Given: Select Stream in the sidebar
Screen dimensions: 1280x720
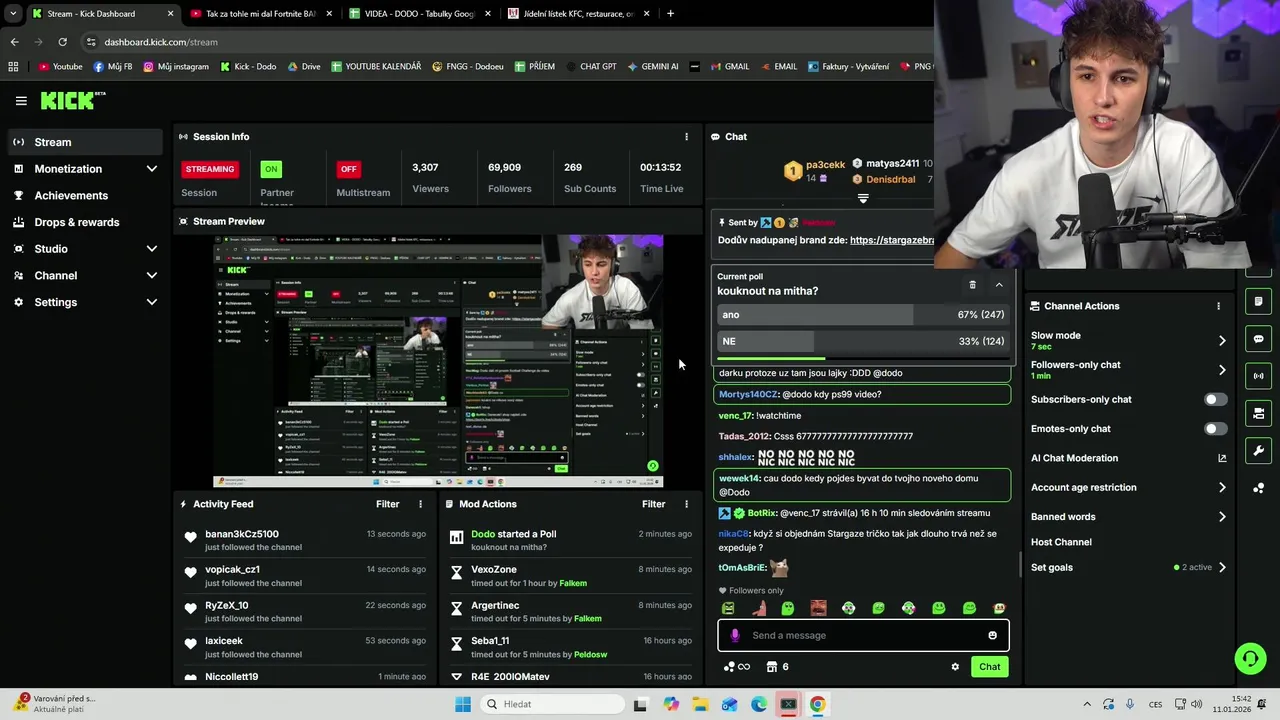Looking at the screenshot, I should (x=85, y=142).
